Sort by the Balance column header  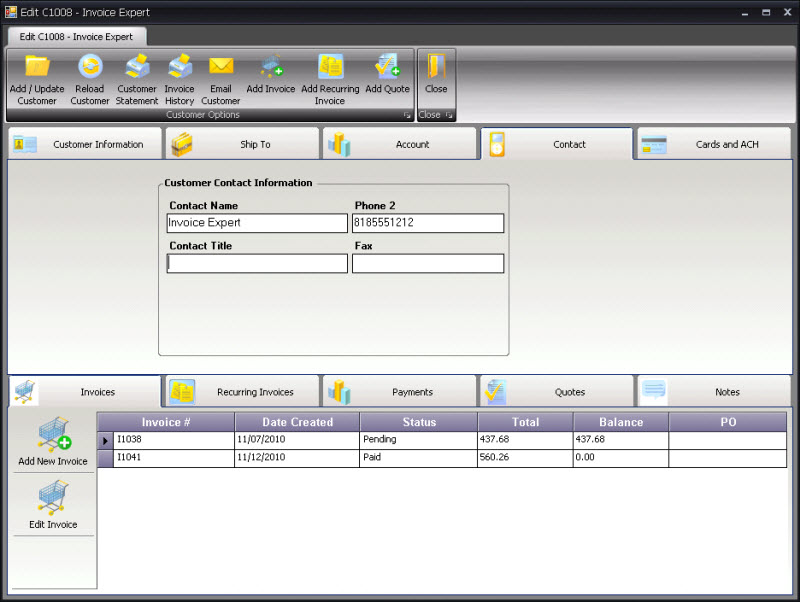pyautogui.click(x=621, y=422)
